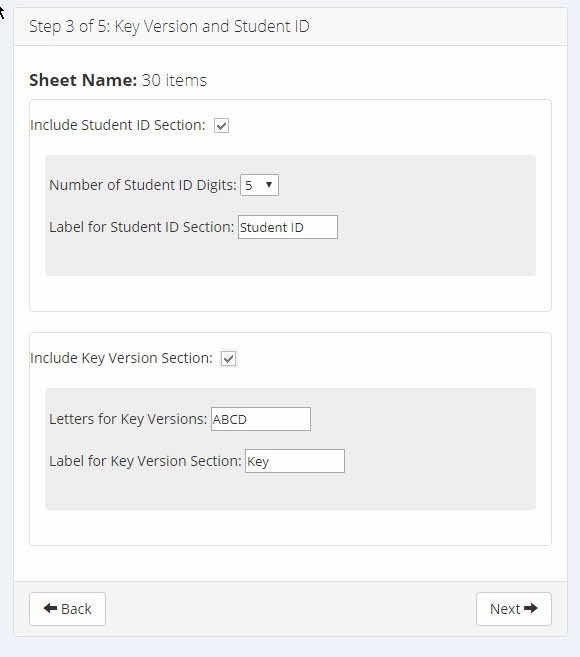The image size is (580, 657).
Task: Uncheck Include Student ID Section checkbox
Action: click(221, 125)
